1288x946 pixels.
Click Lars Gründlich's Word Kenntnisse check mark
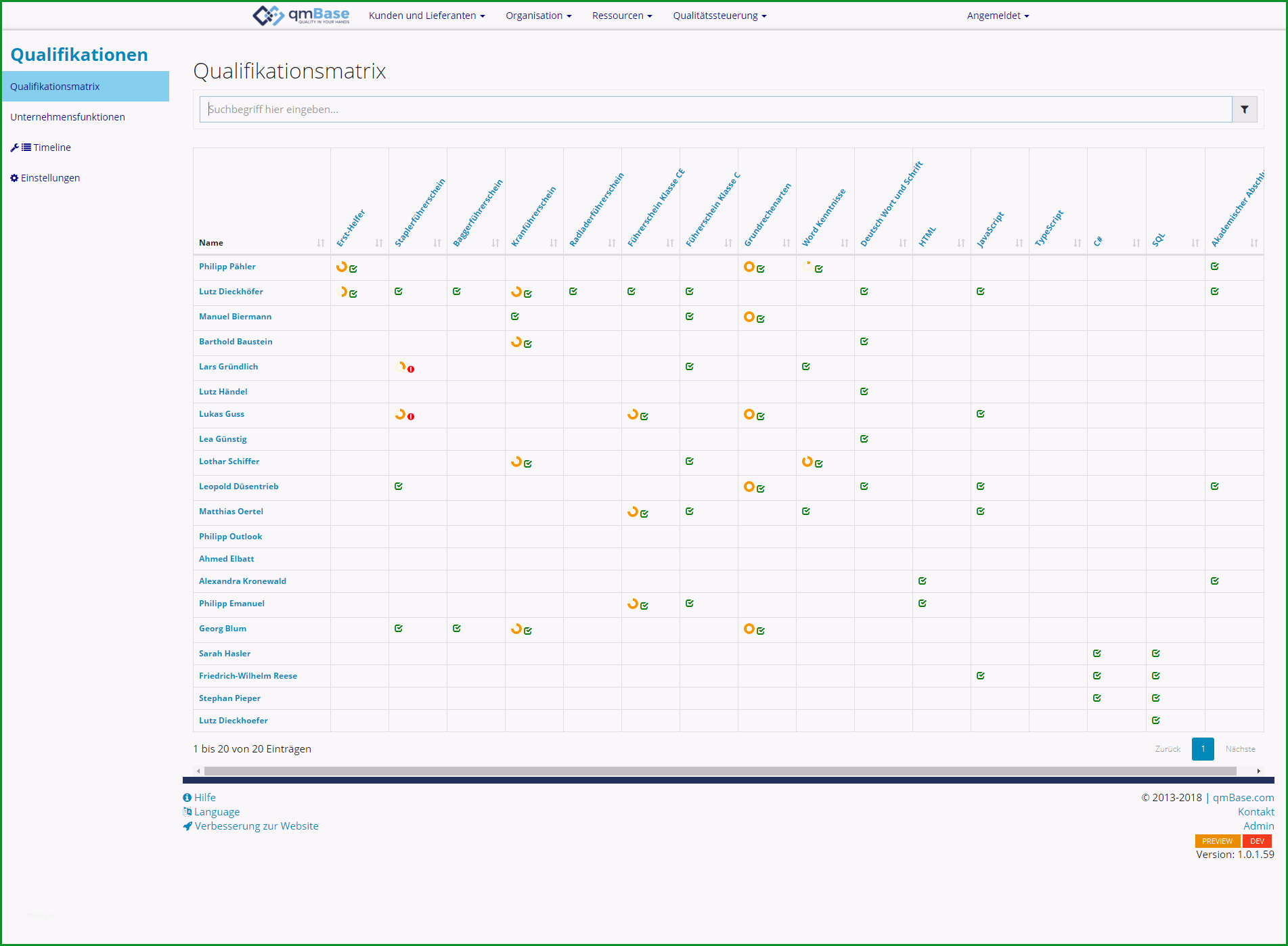tap(806, 367)
